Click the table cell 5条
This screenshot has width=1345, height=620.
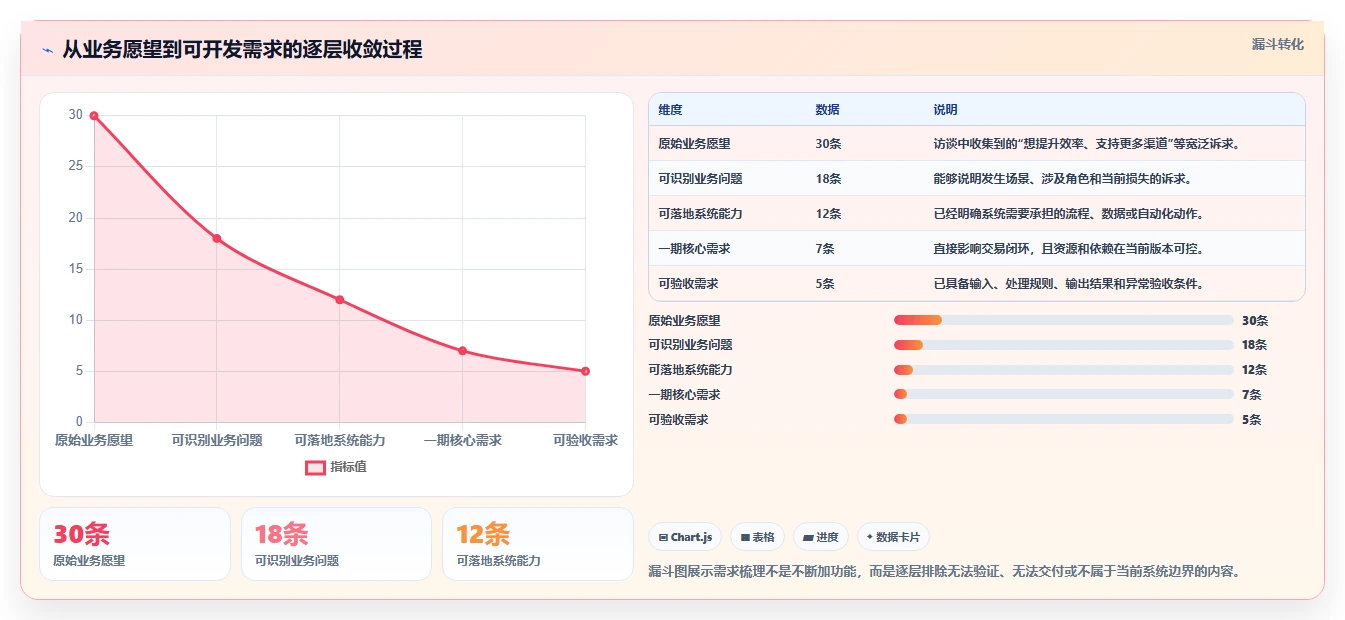(x=825, y=284)
